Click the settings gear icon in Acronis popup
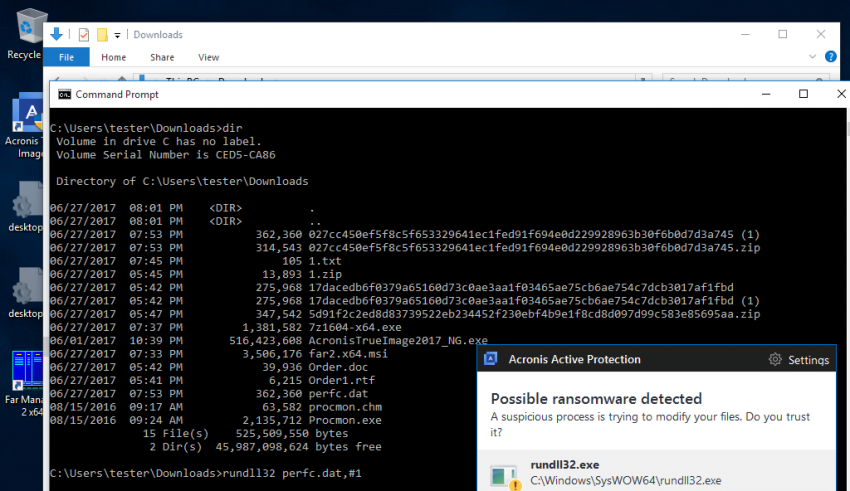 pyautogui.click(x=775, y=359)
